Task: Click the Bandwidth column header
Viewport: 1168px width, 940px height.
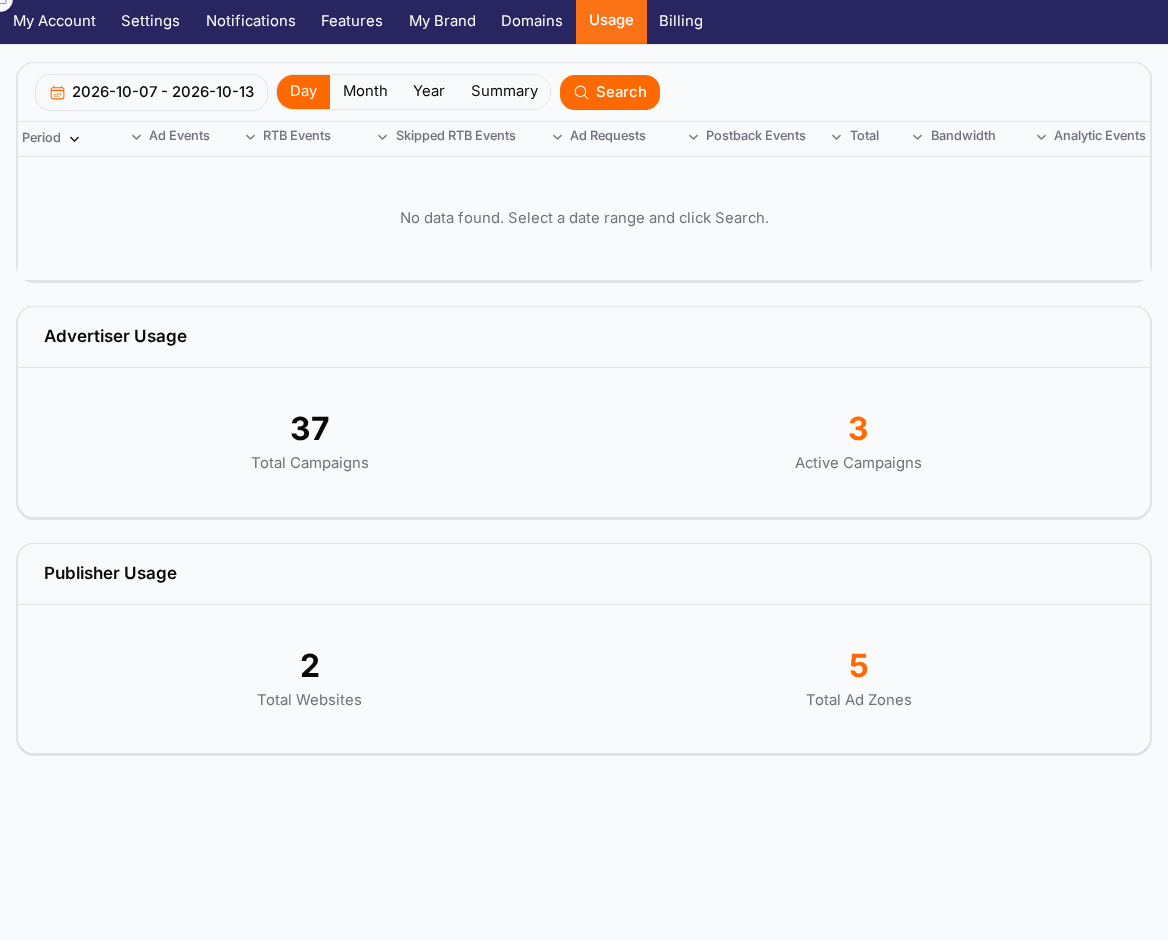Action: [963, 136]
